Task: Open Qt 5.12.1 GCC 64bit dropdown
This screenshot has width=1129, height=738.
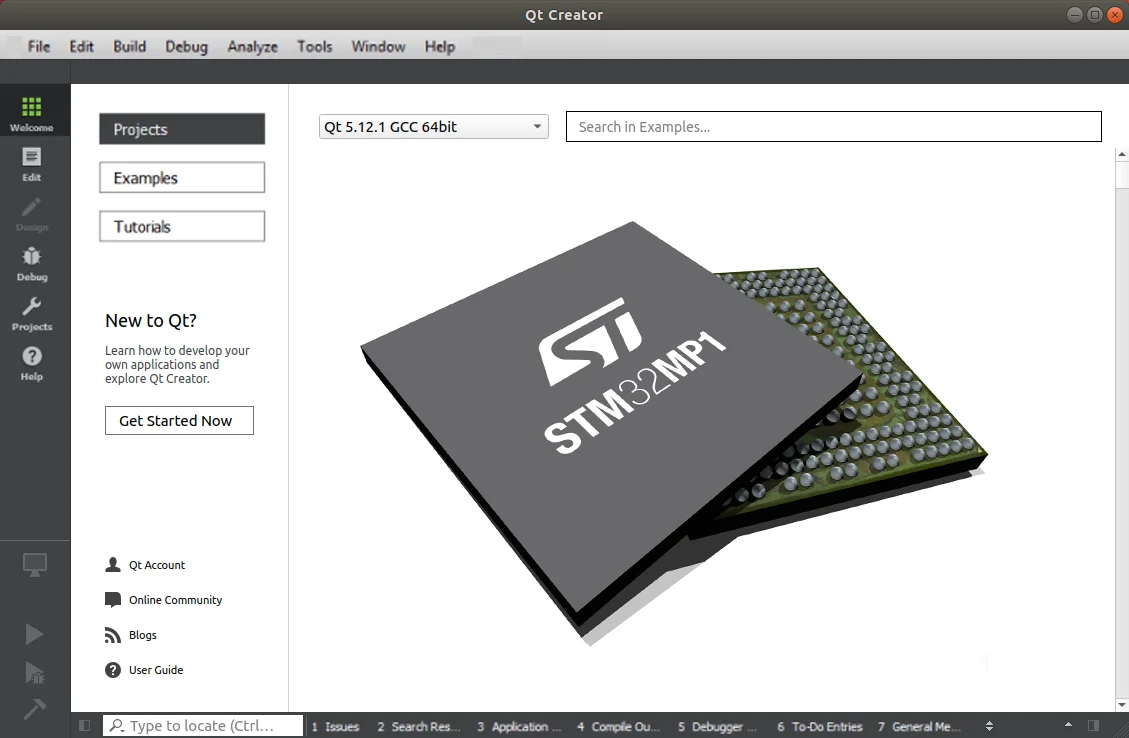Action: tap(433, 127)
